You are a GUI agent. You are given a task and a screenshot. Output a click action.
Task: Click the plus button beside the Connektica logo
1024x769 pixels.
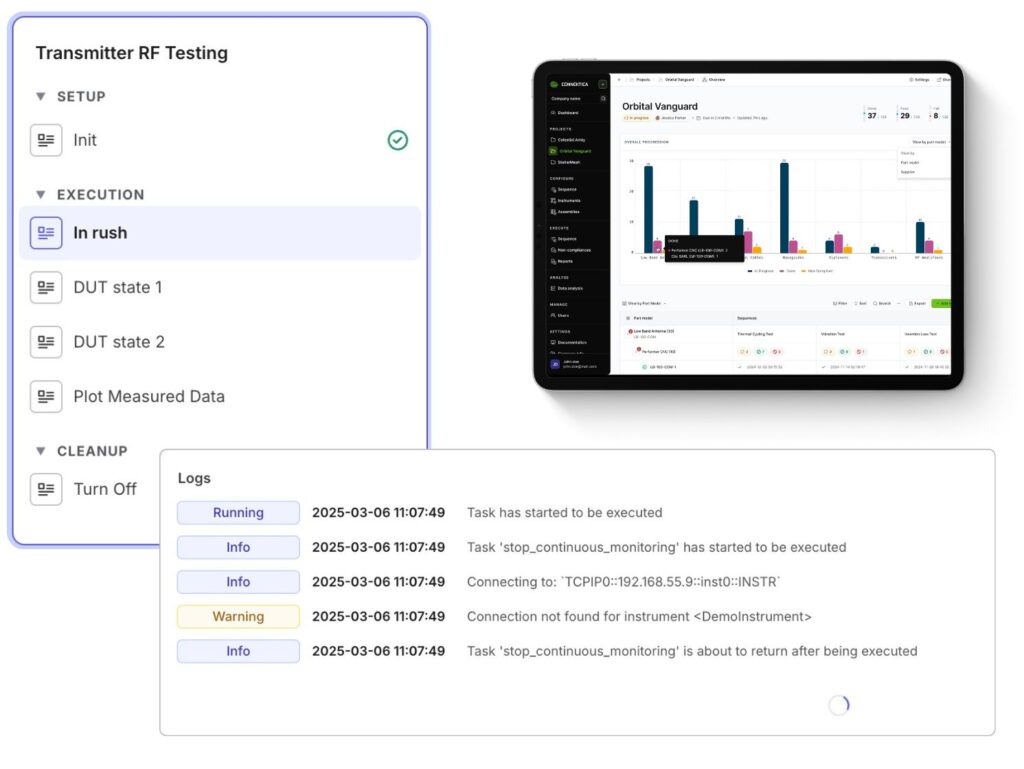pos(603,84)
